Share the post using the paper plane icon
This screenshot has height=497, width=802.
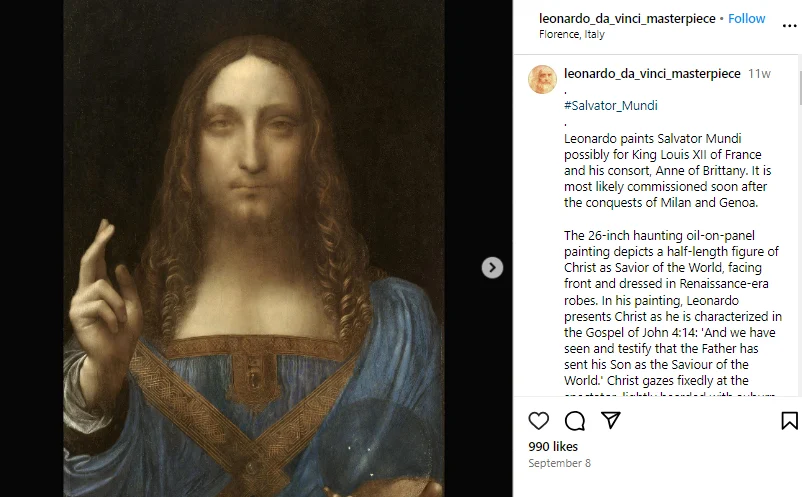[x=611, y=420]
